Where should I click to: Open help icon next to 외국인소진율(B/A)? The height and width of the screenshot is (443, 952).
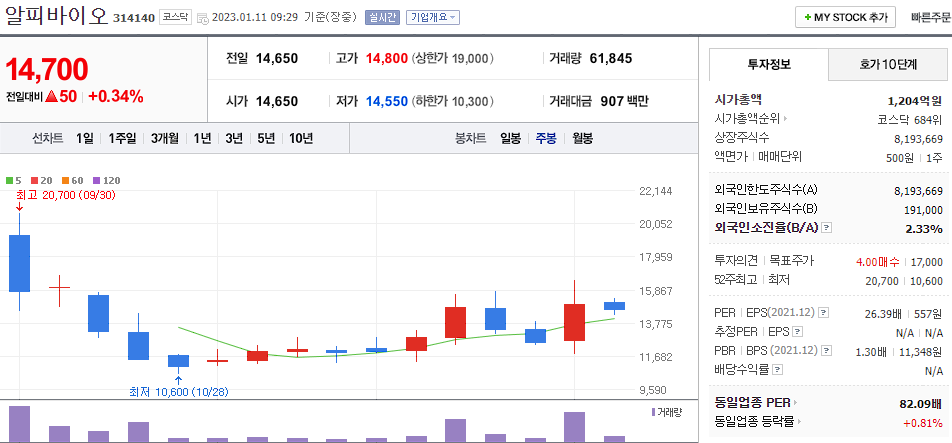point(826,228)
